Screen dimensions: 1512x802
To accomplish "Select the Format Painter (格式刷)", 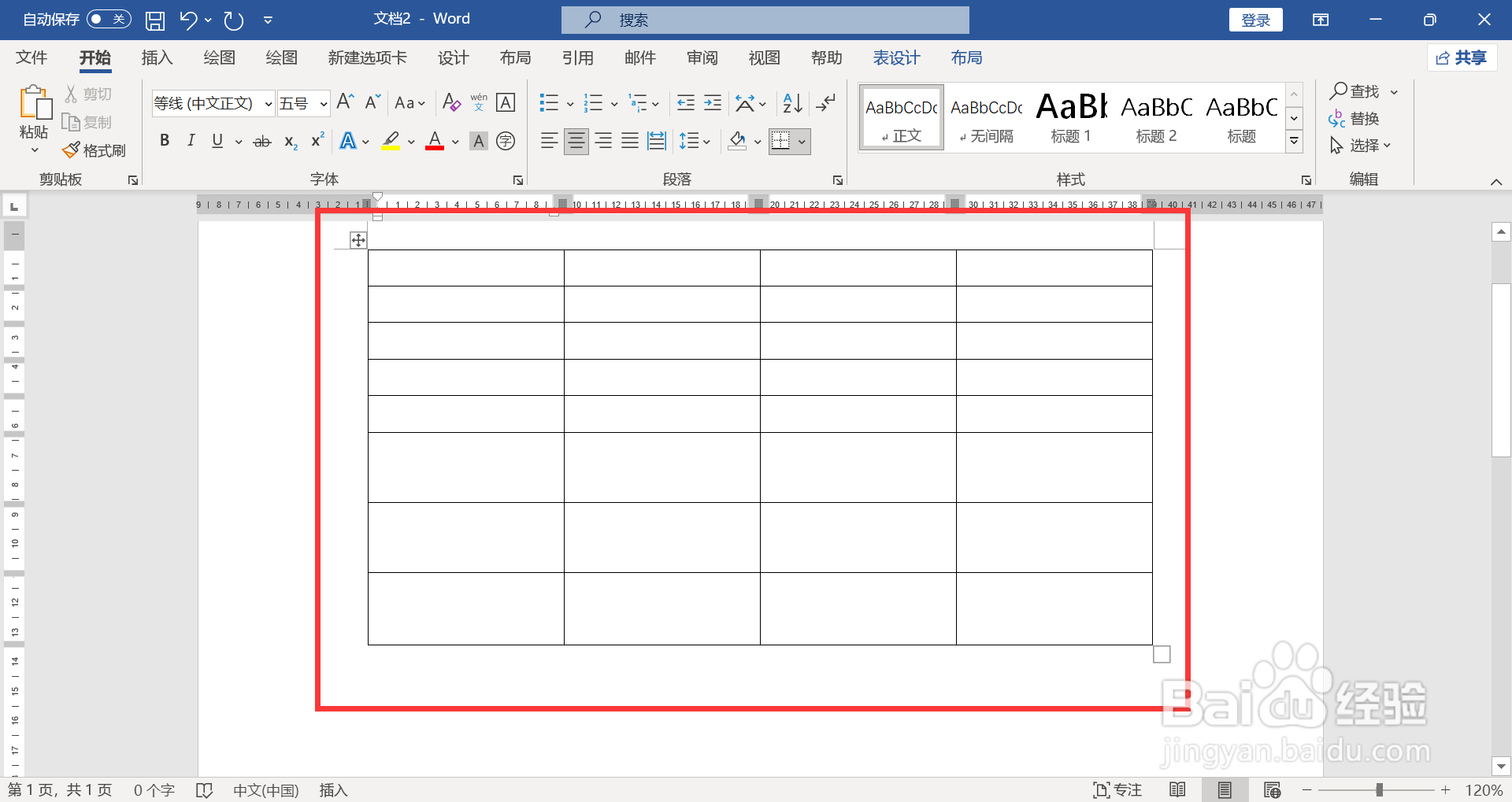I will [x=94, y=150].
